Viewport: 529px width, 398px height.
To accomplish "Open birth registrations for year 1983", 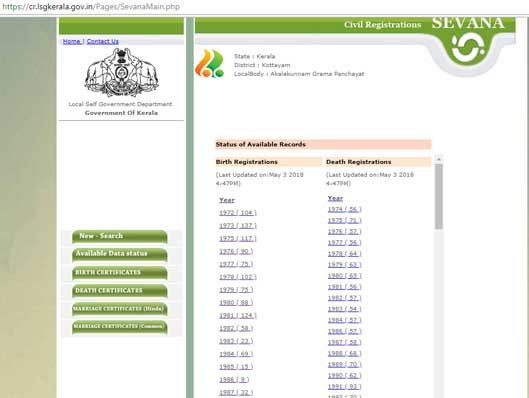I will (236, 341).
